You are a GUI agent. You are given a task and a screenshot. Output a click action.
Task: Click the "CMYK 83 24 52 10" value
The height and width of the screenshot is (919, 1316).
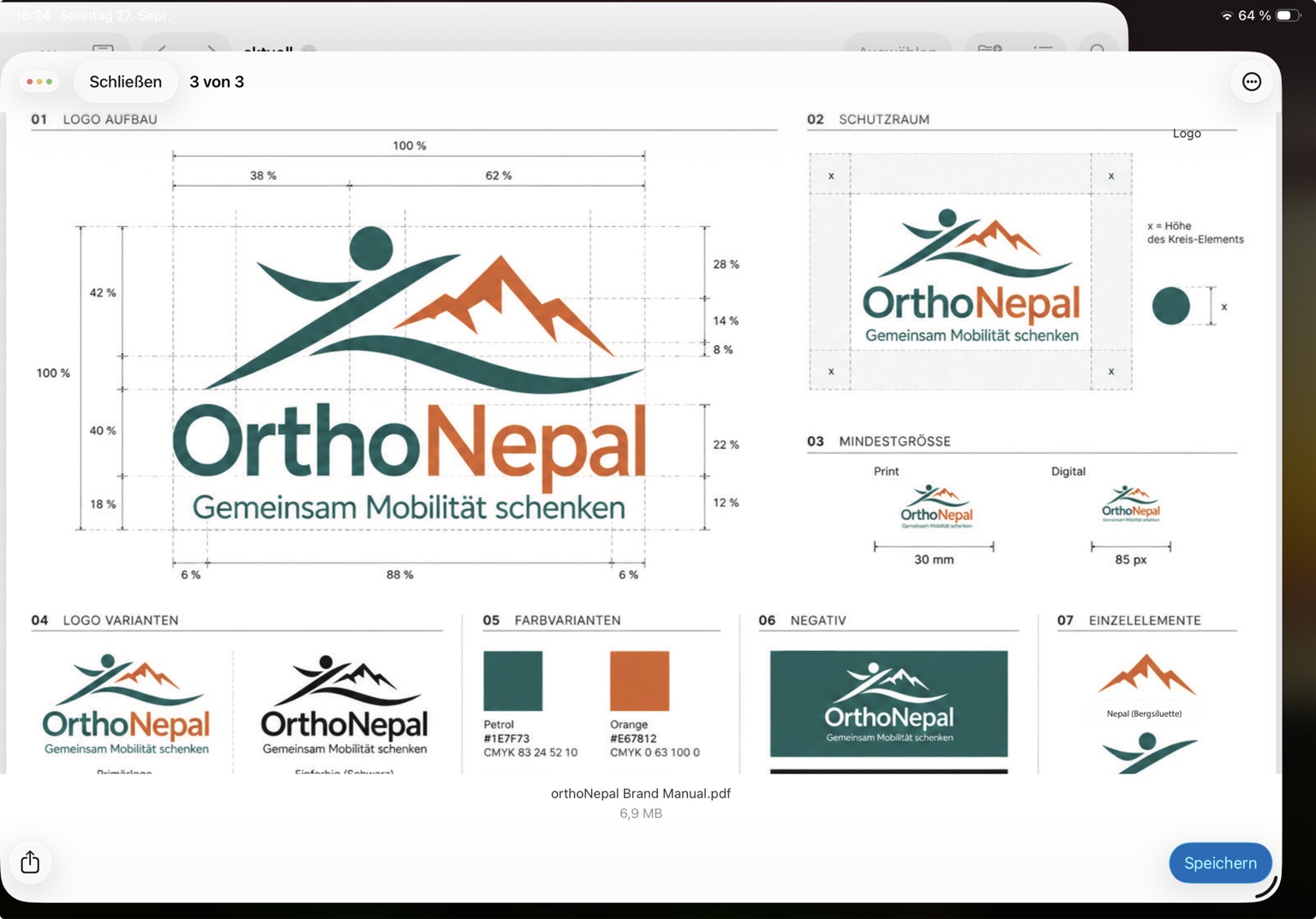pyautogui.click(x=530, y=752)
